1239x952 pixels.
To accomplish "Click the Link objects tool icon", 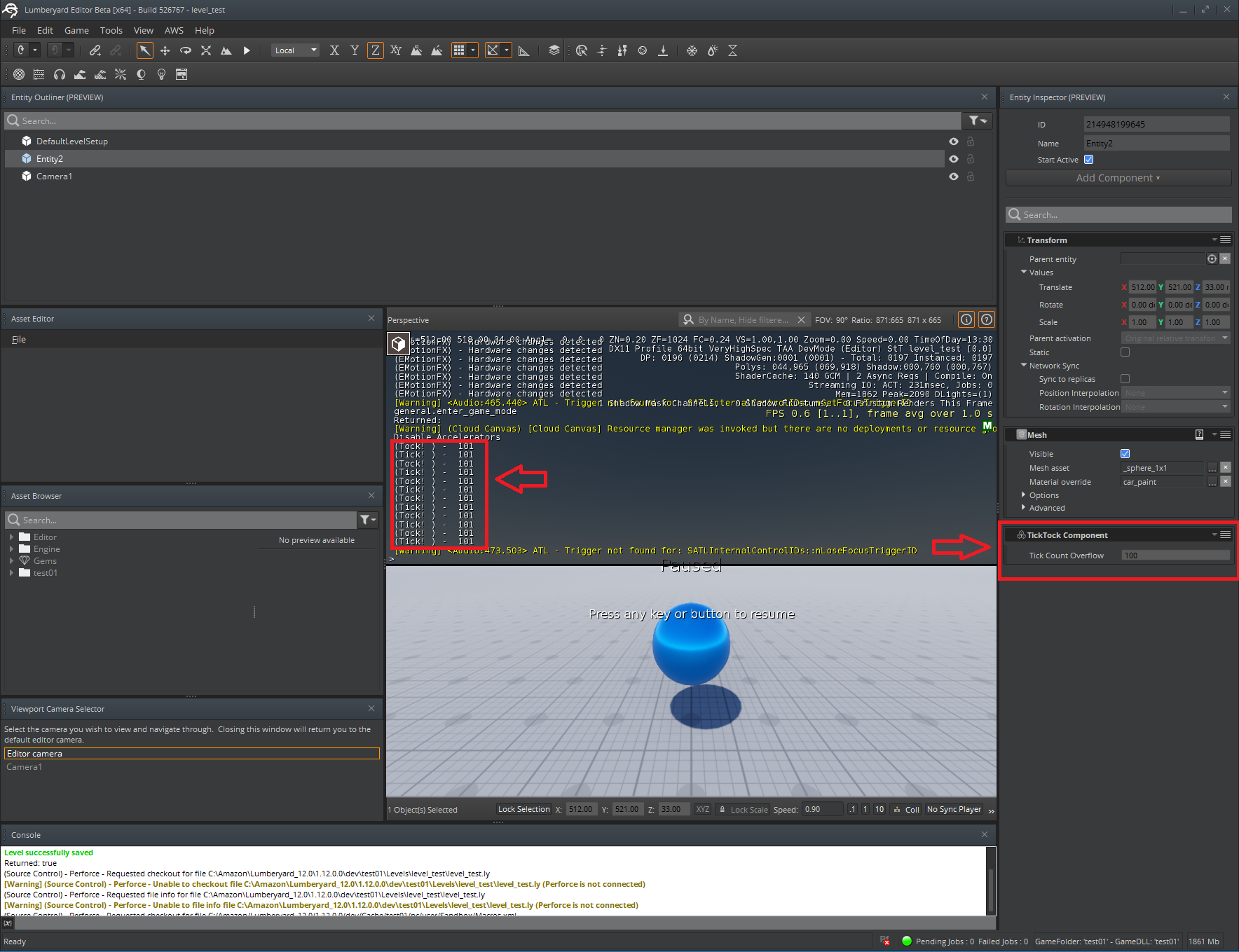I will click(95, 50).
